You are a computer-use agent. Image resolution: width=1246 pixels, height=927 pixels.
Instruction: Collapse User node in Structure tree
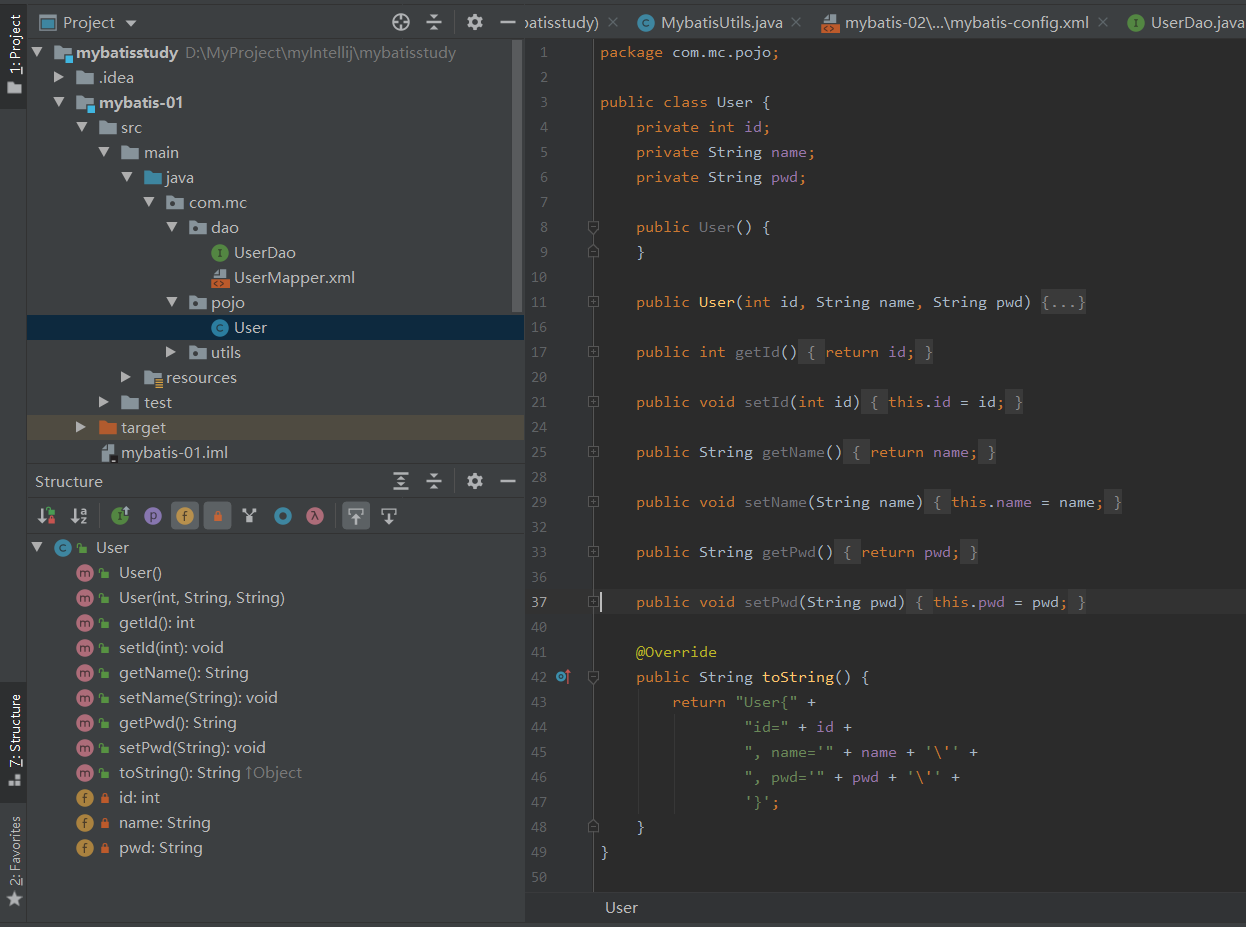coord(38,547)
